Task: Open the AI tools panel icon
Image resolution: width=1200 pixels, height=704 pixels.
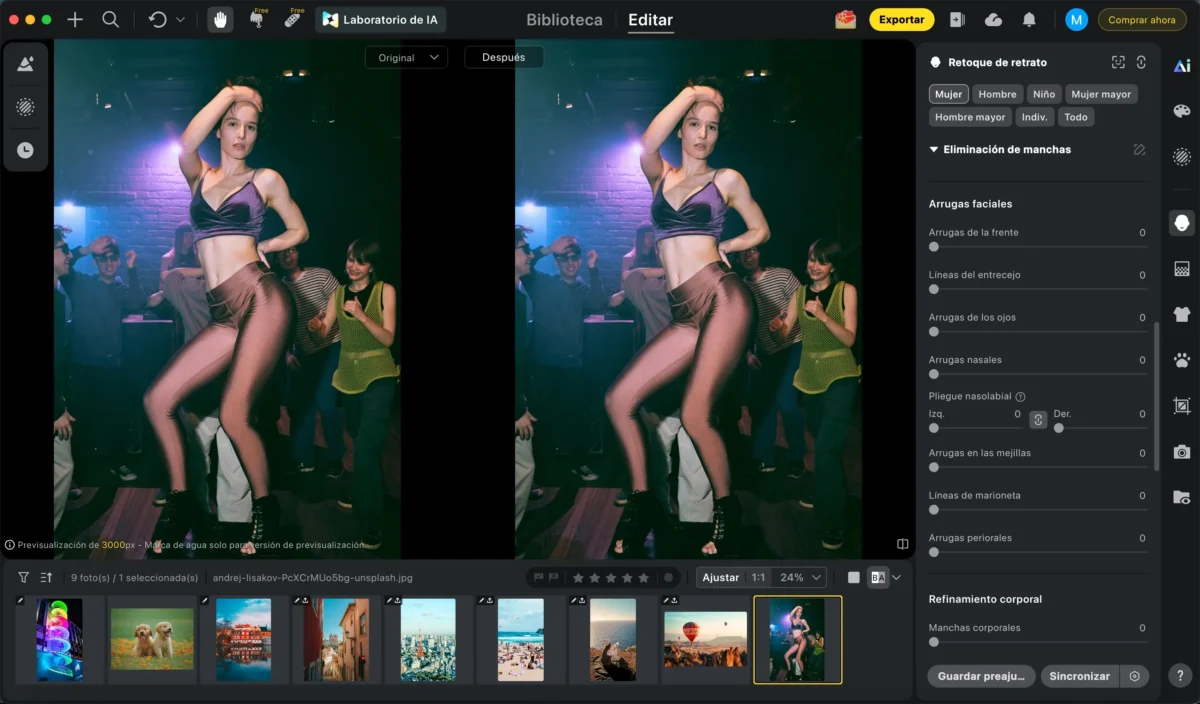Action: [x=1182, y=66]
